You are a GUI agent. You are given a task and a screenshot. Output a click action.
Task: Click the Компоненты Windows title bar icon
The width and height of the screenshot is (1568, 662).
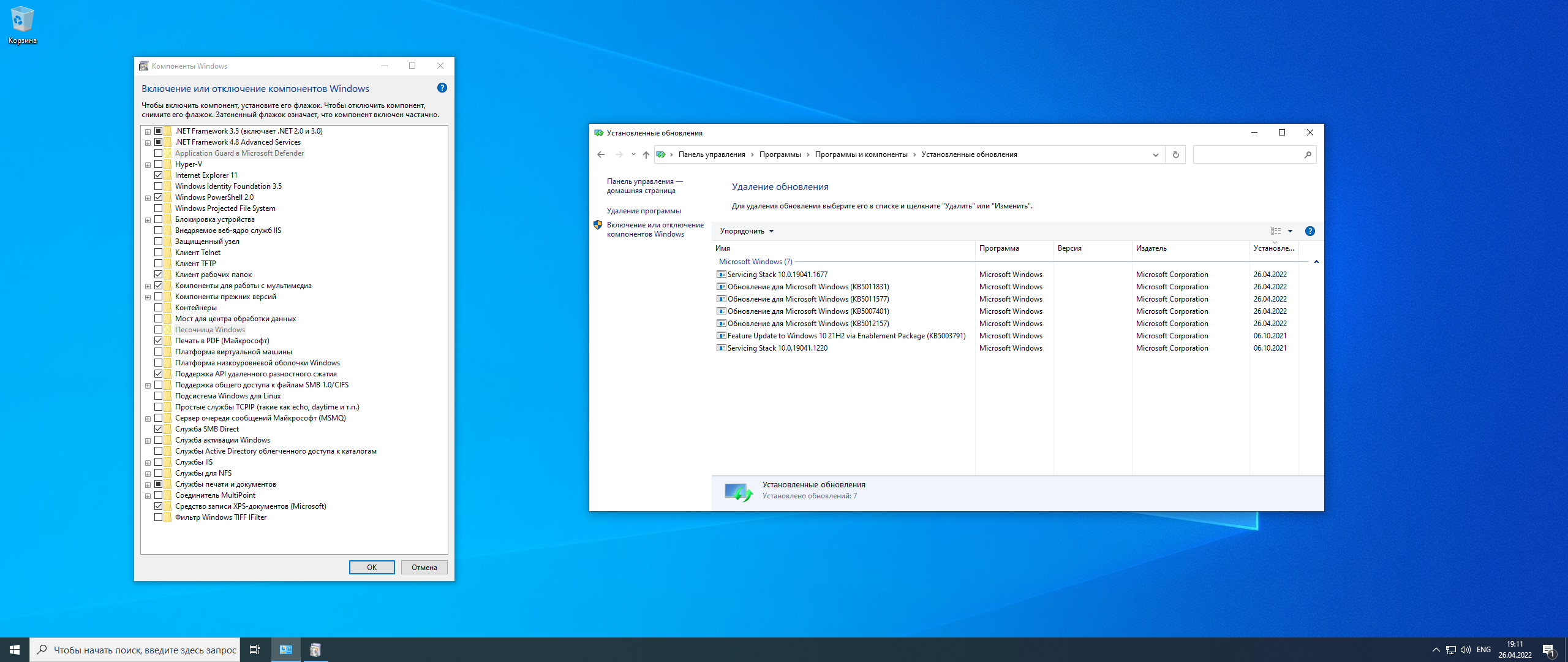pos(144,66)
